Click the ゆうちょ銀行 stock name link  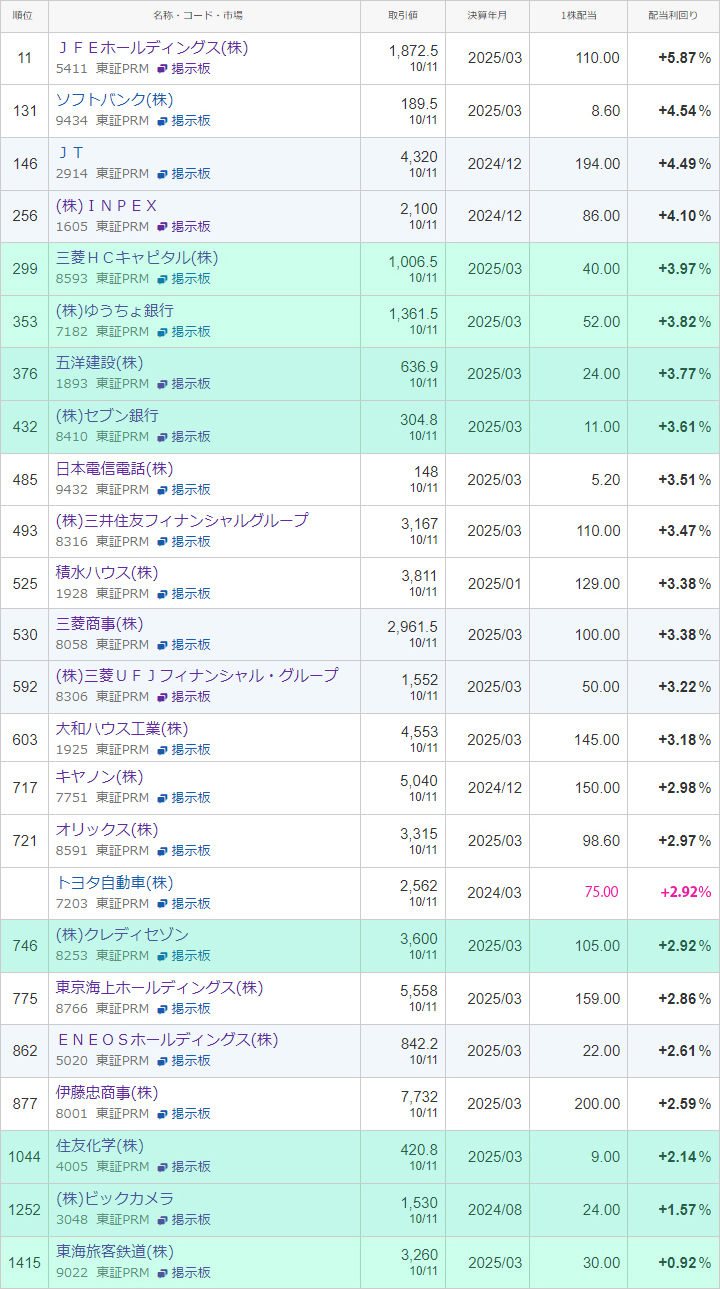pos(115,311)
